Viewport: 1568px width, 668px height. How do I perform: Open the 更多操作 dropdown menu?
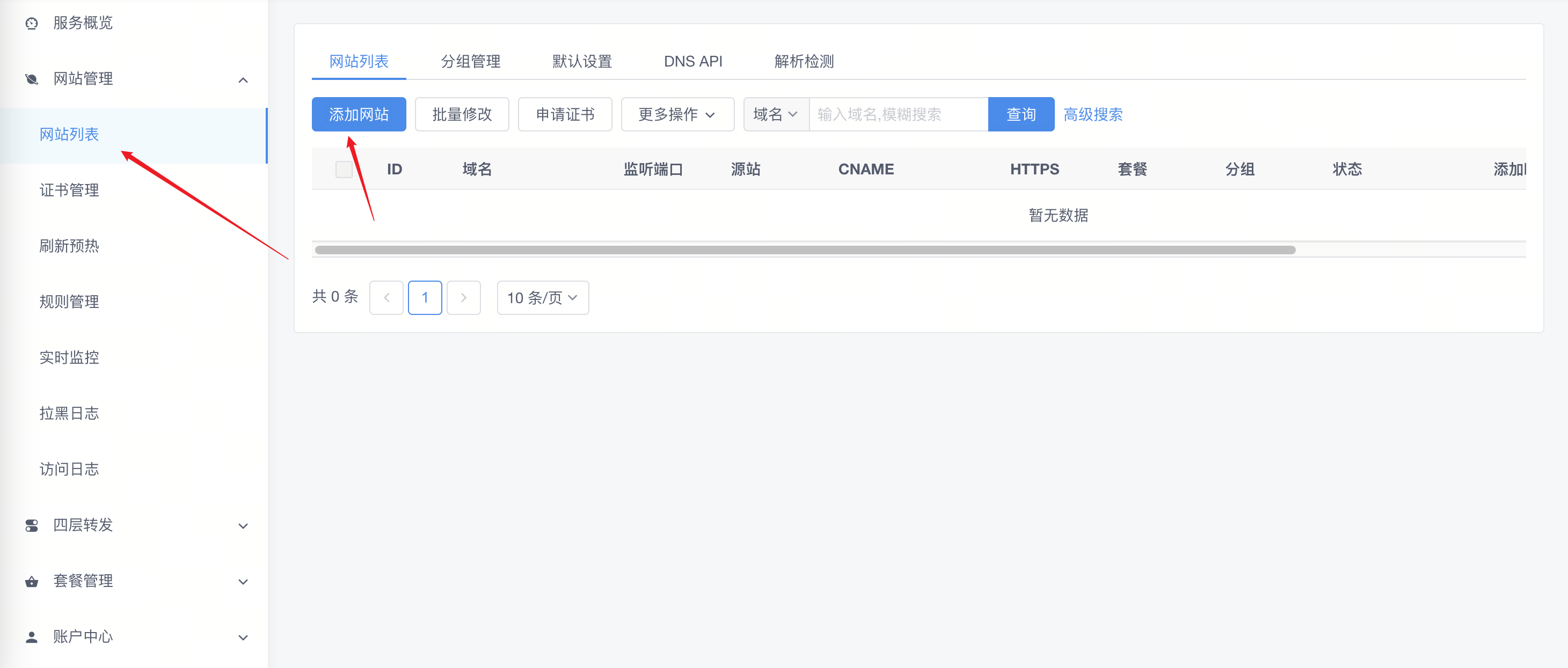click(x=677, y=114)
